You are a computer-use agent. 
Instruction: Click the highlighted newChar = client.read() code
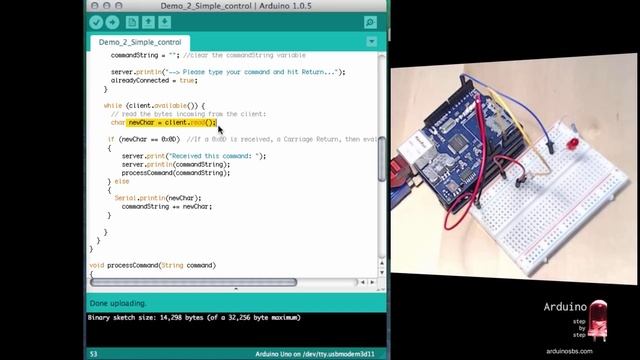171,122
